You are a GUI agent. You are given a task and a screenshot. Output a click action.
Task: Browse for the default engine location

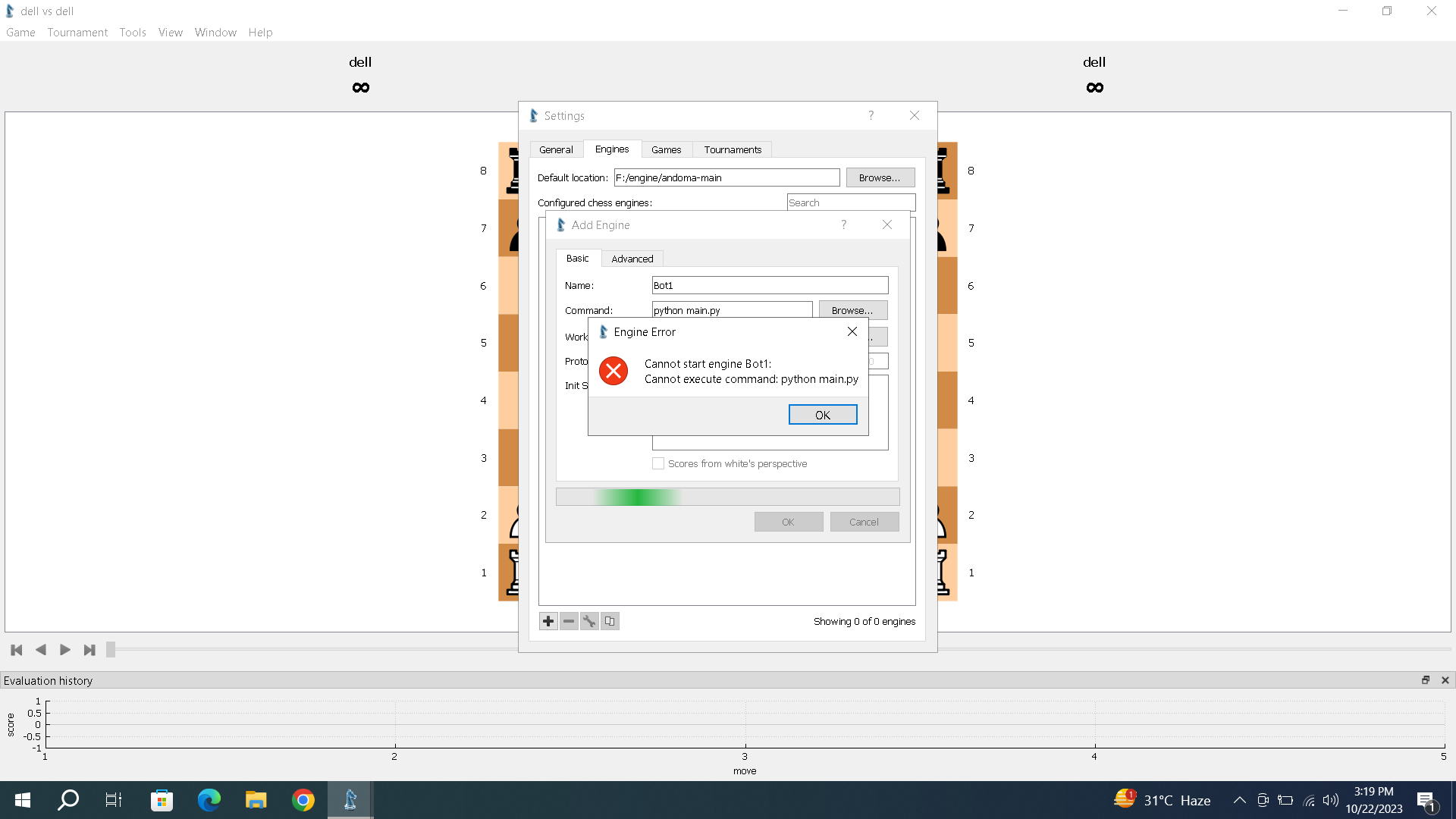click(x=880, y=177)
